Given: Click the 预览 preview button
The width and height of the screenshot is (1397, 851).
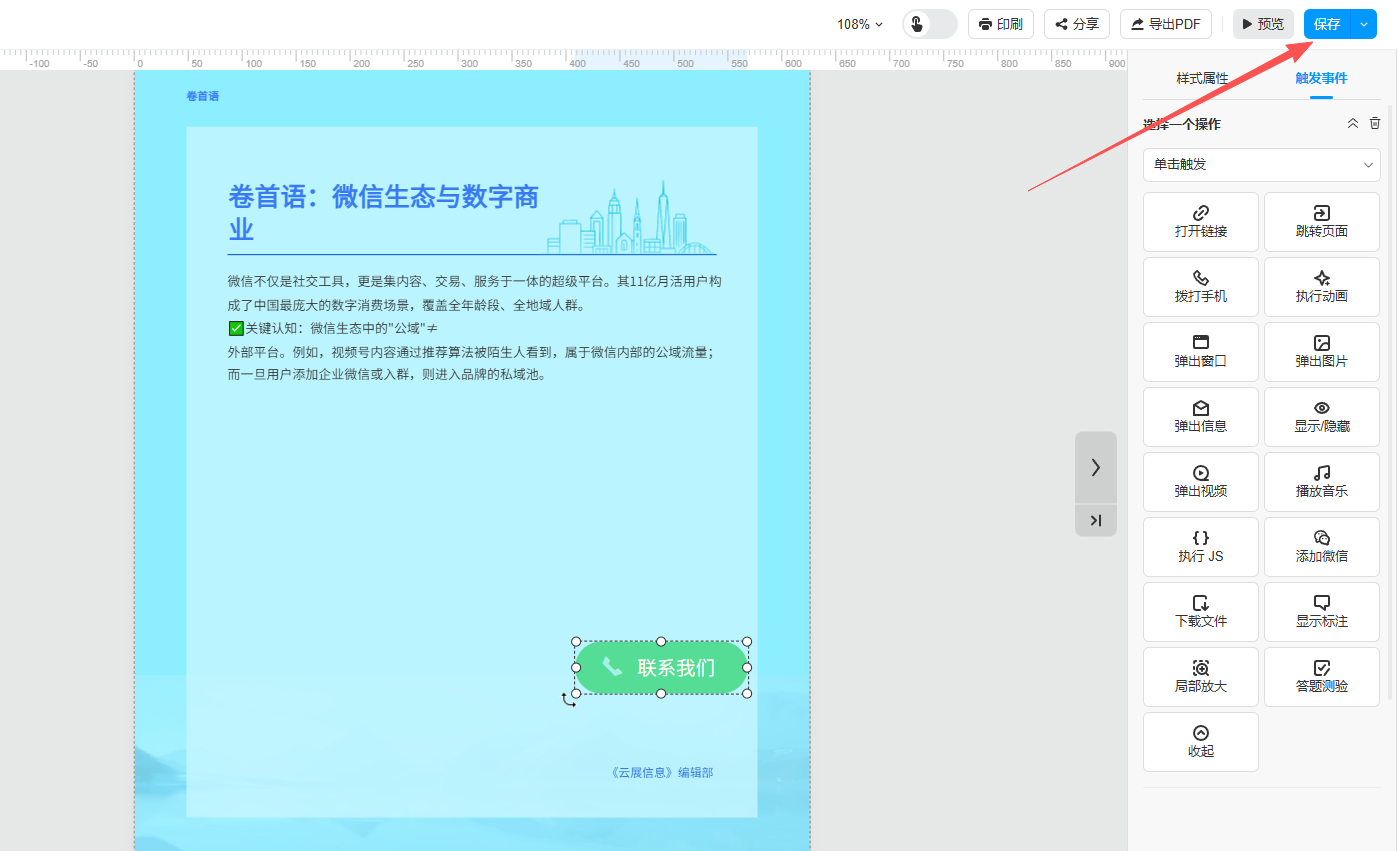Looking at the screenshot, I should (1262, 24).
